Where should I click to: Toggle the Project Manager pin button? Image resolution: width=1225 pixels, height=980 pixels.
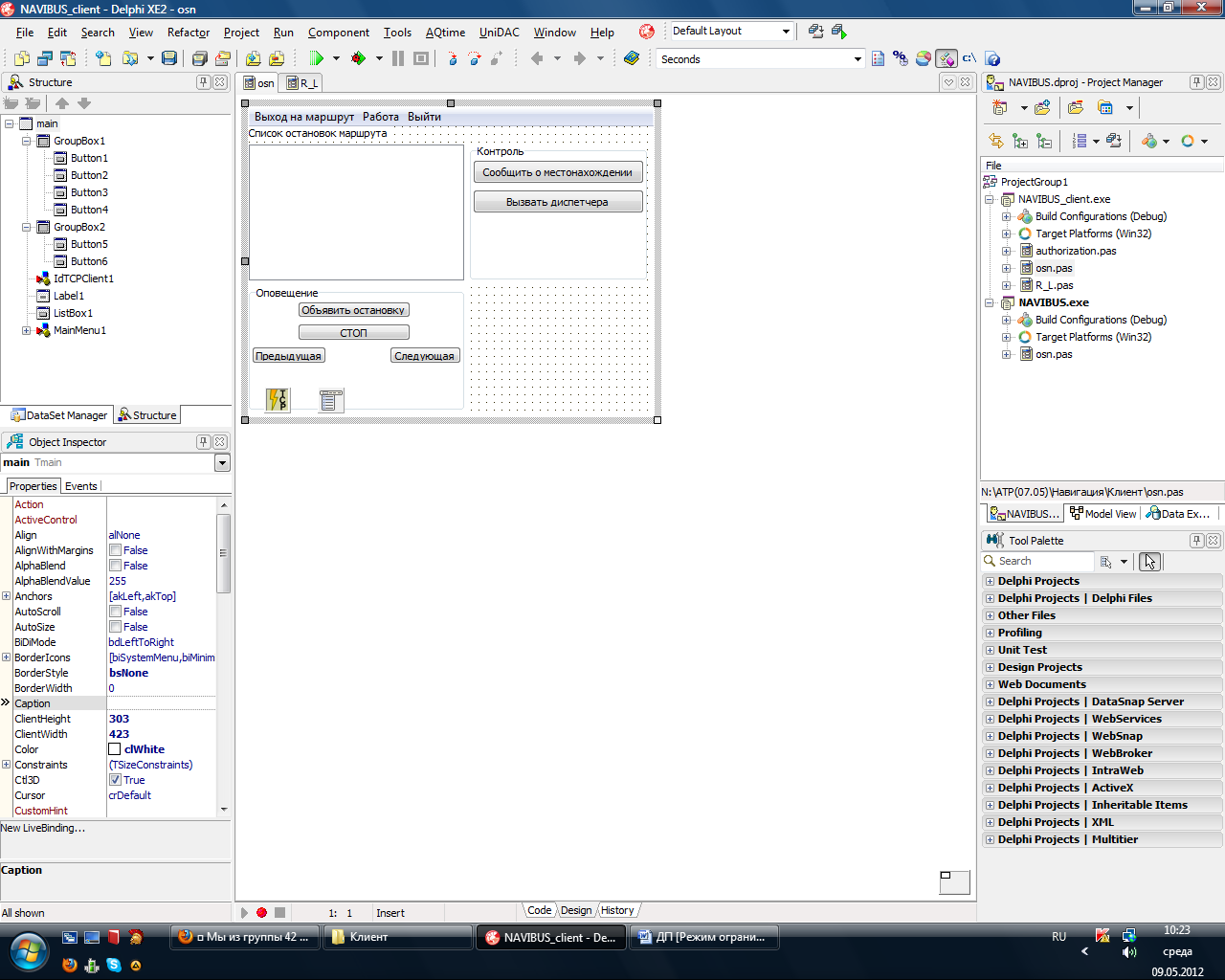[x=1196, y=82]
